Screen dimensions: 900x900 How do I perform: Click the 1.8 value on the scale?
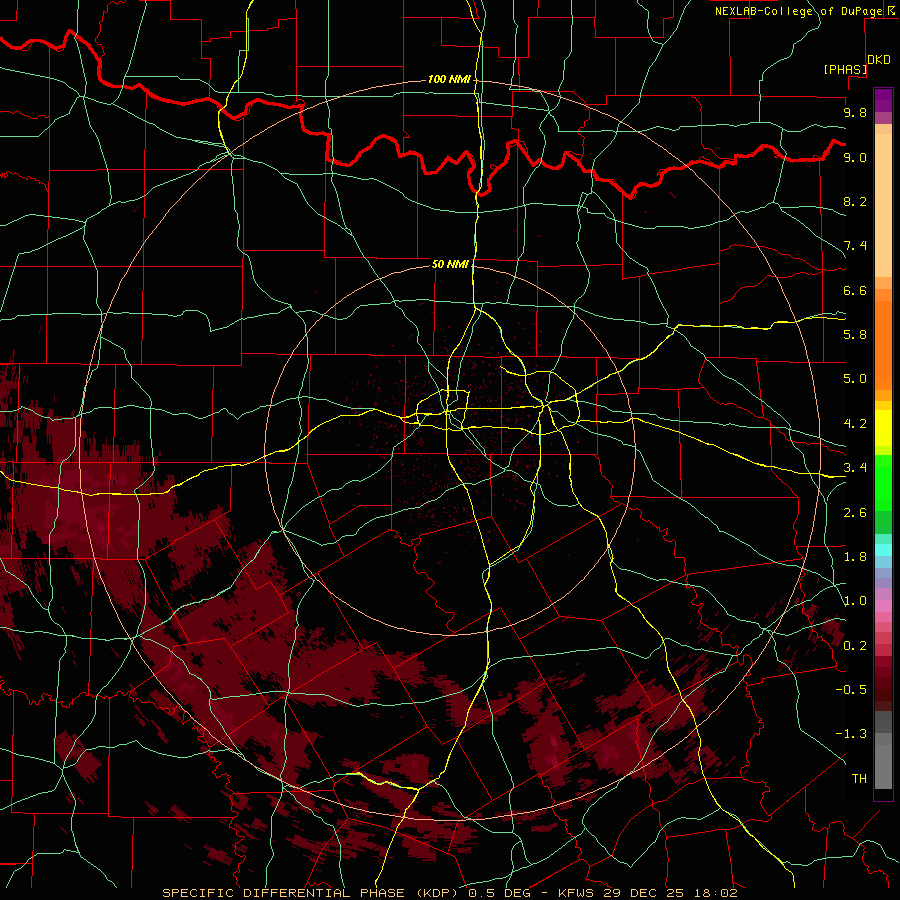point(855,557)
